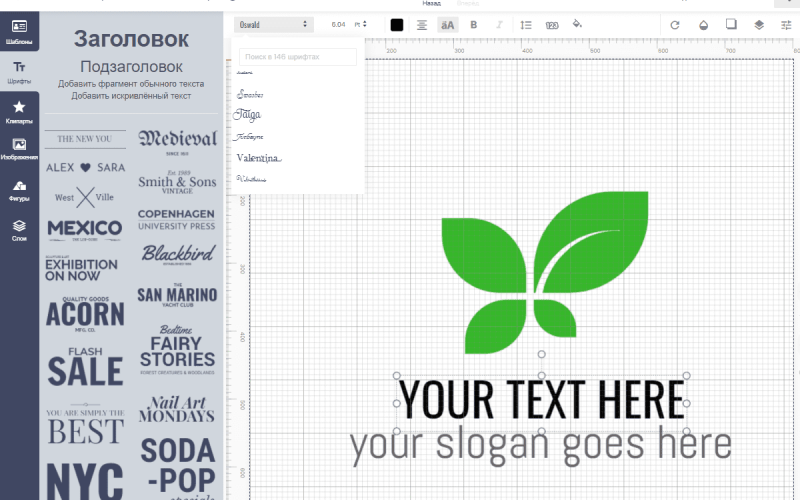Open the adjustment sliders icon
This screenshot has height=500, width=800.
click(786, 25)
